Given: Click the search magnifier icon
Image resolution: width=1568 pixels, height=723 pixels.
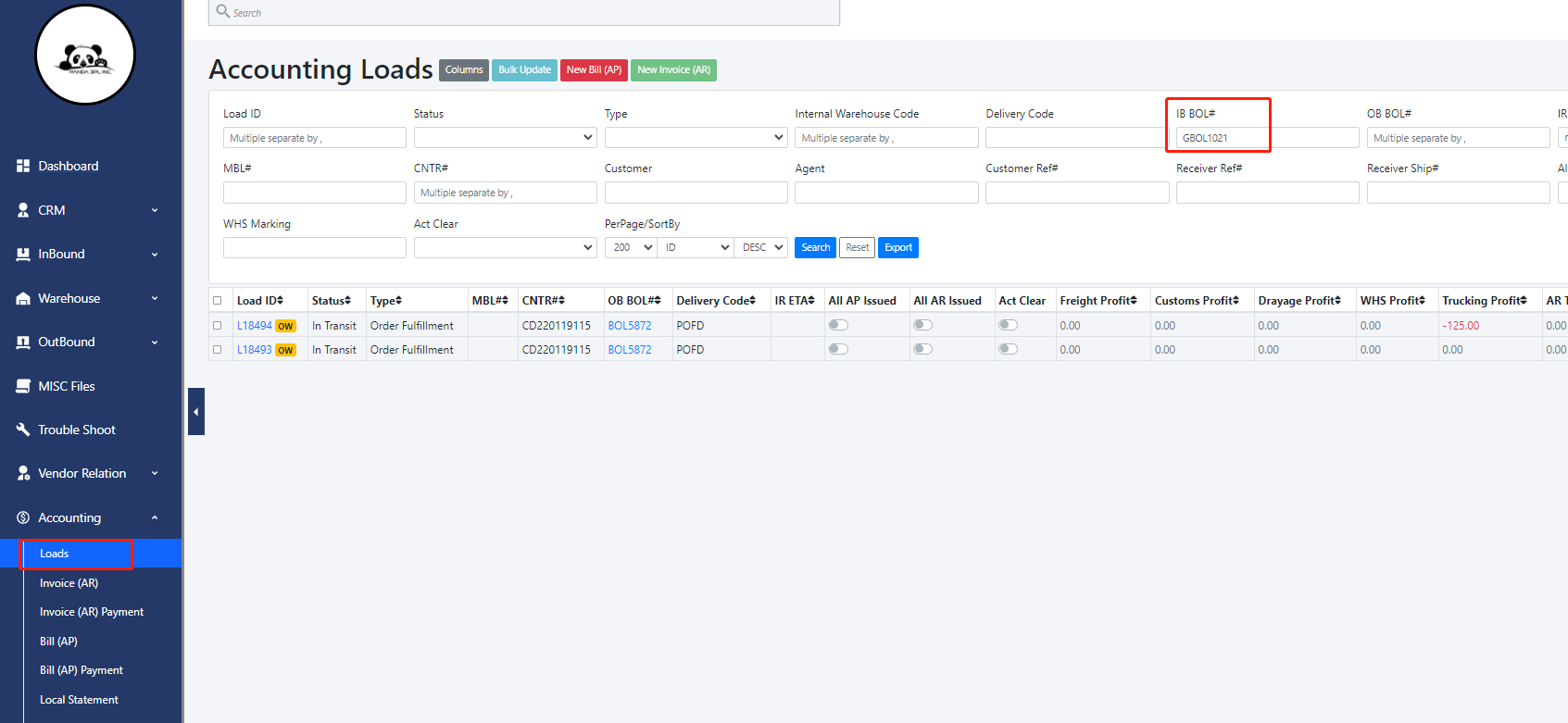Looking at the screenshot, I should click(x=222, y=11).
